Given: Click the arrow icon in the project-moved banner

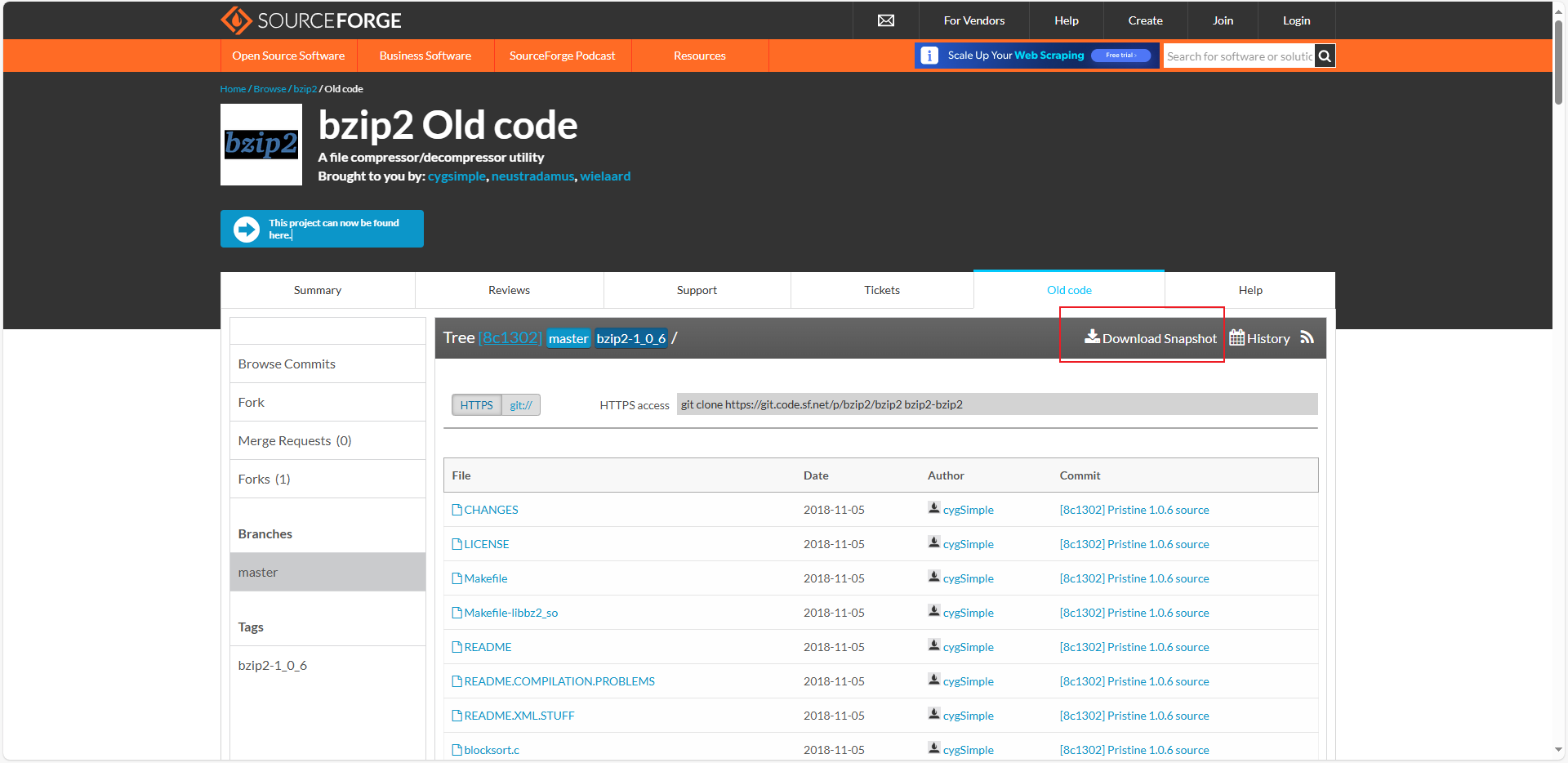Looking at the screenshot, I should (247, 229).
